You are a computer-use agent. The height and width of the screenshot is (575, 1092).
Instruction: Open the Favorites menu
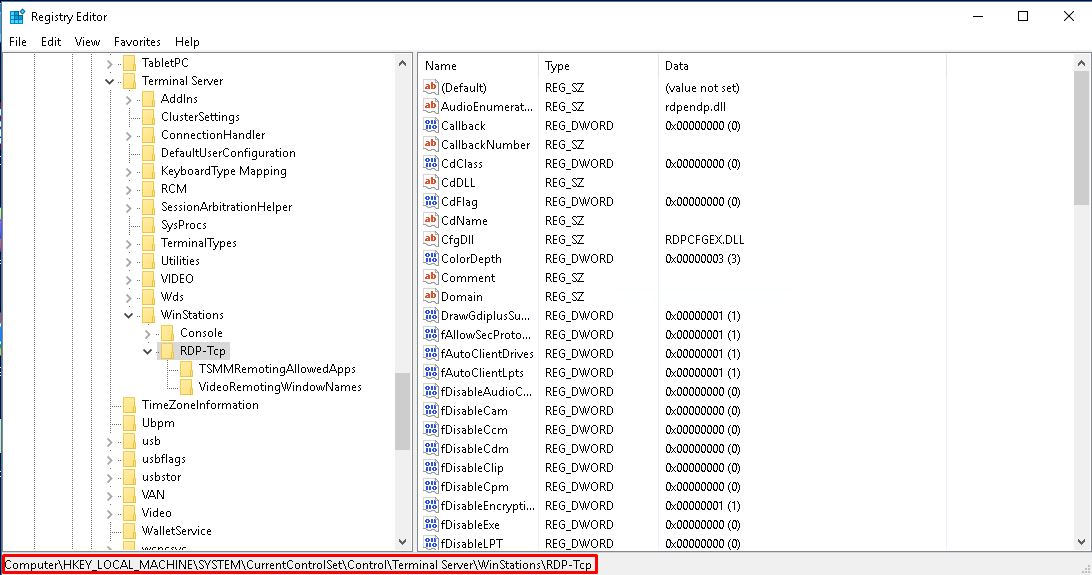click(x=137, y=42)
